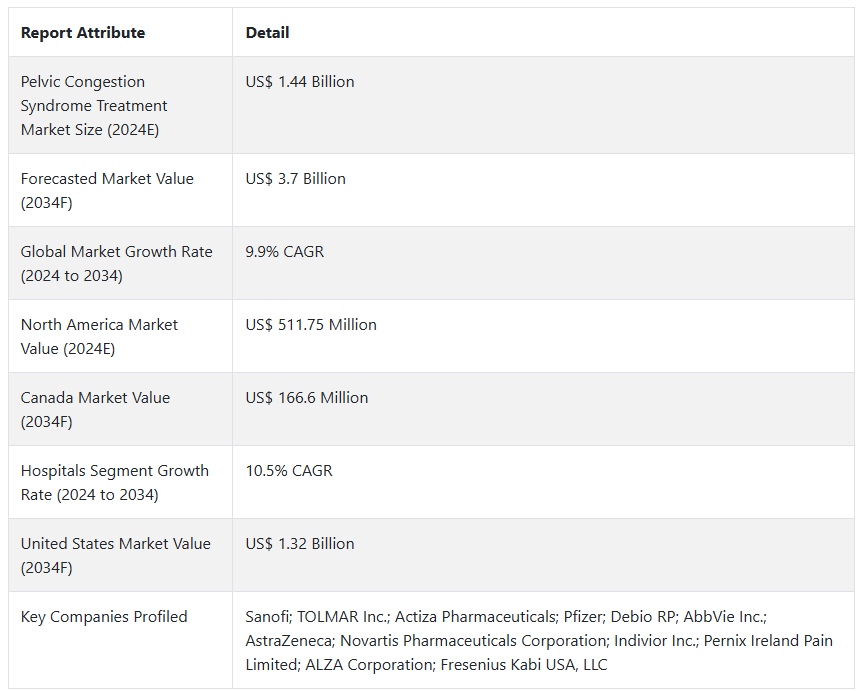Click the US$ 1.44 Billion value

[x=300, y=82]
